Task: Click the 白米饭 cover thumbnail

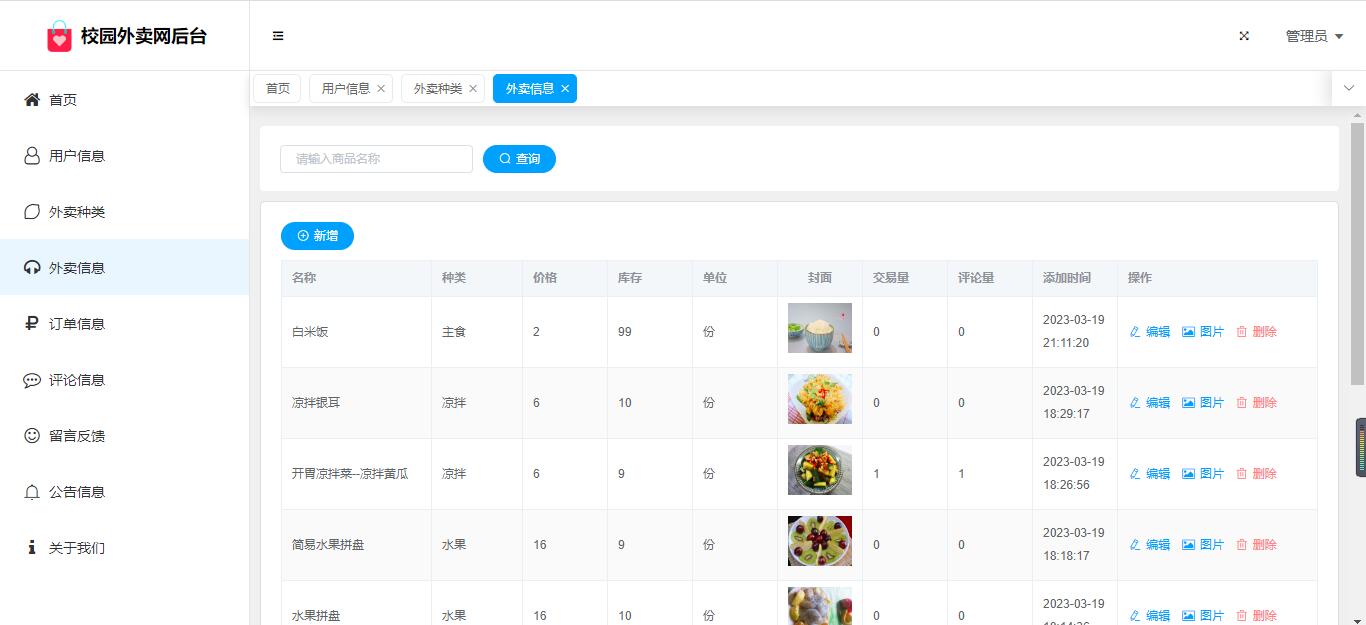Action: [819, 328]
